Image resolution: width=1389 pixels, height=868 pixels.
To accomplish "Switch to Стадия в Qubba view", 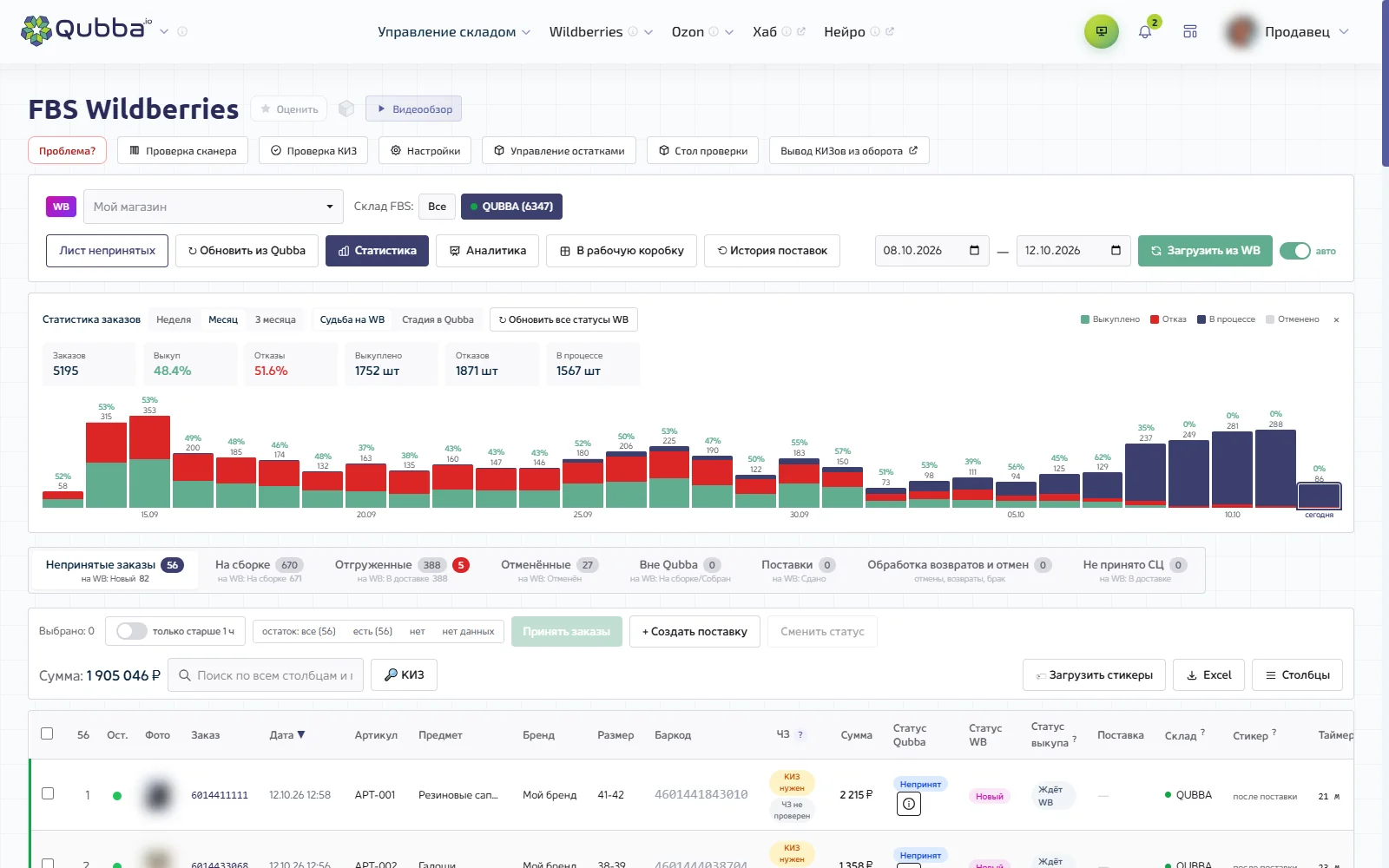I will coord(438,319).
